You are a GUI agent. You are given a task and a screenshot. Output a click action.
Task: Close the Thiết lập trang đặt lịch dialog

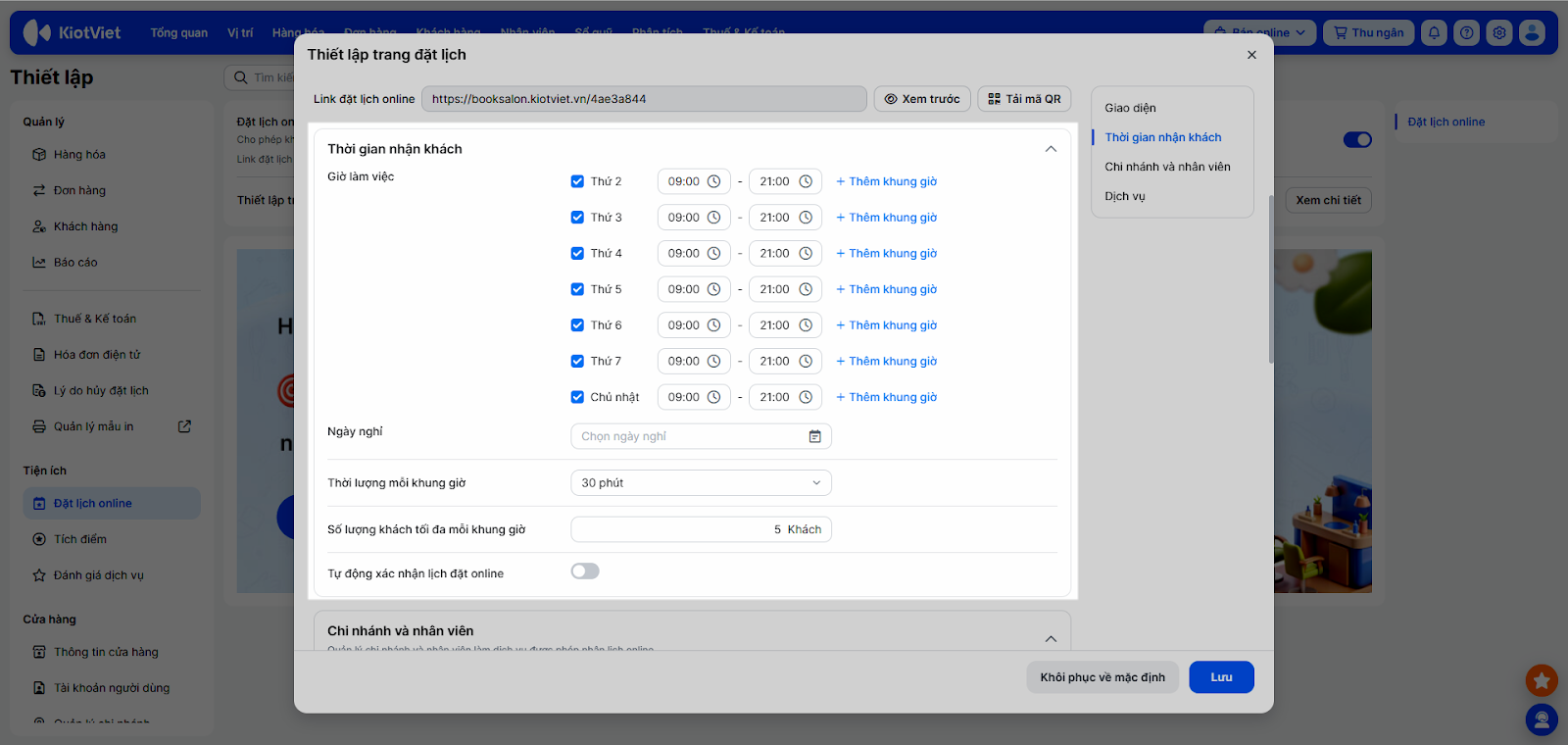1251,55
